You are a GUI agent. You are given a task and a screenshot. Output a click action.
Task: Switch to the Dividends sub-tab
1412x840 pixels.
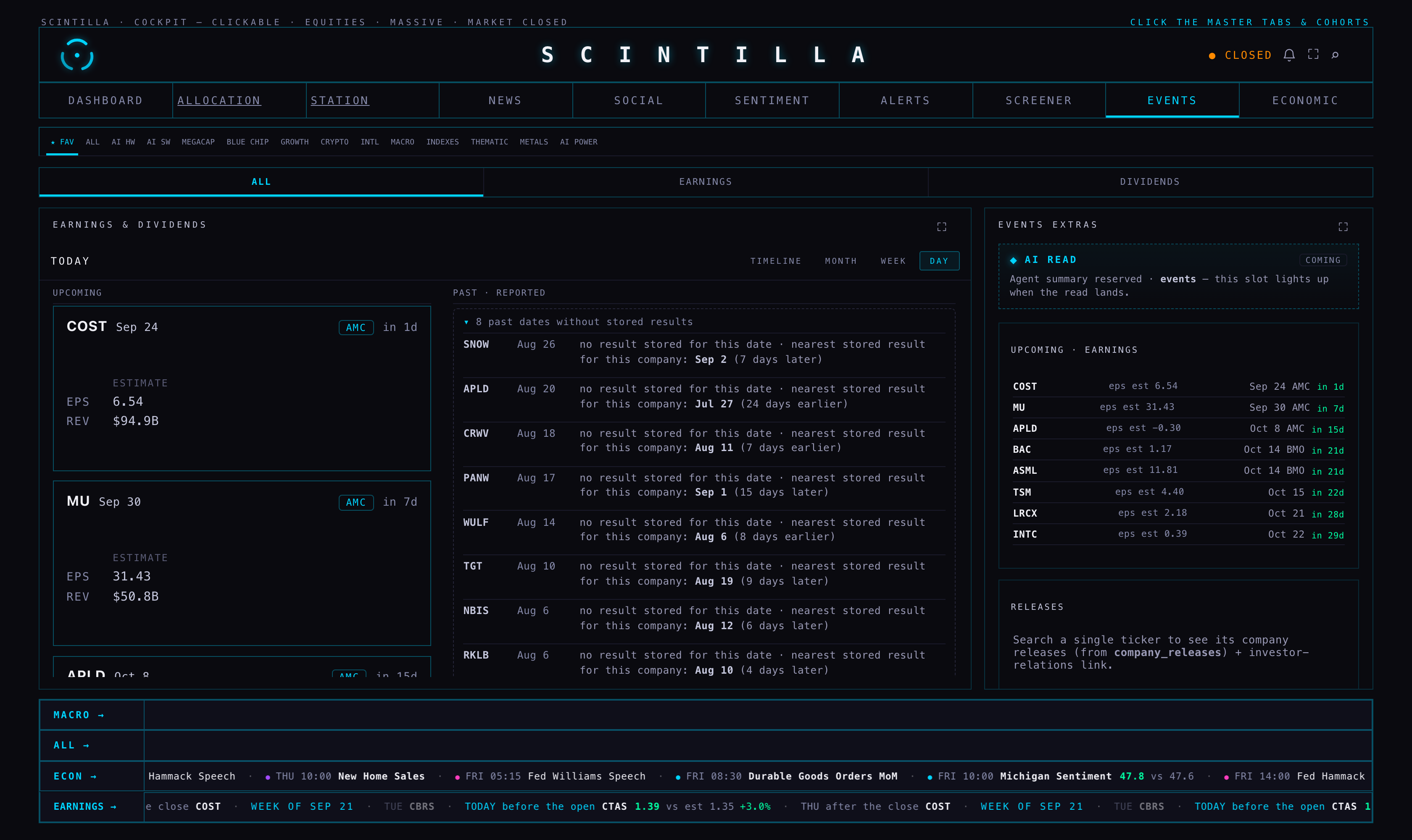pos(1150,182)
